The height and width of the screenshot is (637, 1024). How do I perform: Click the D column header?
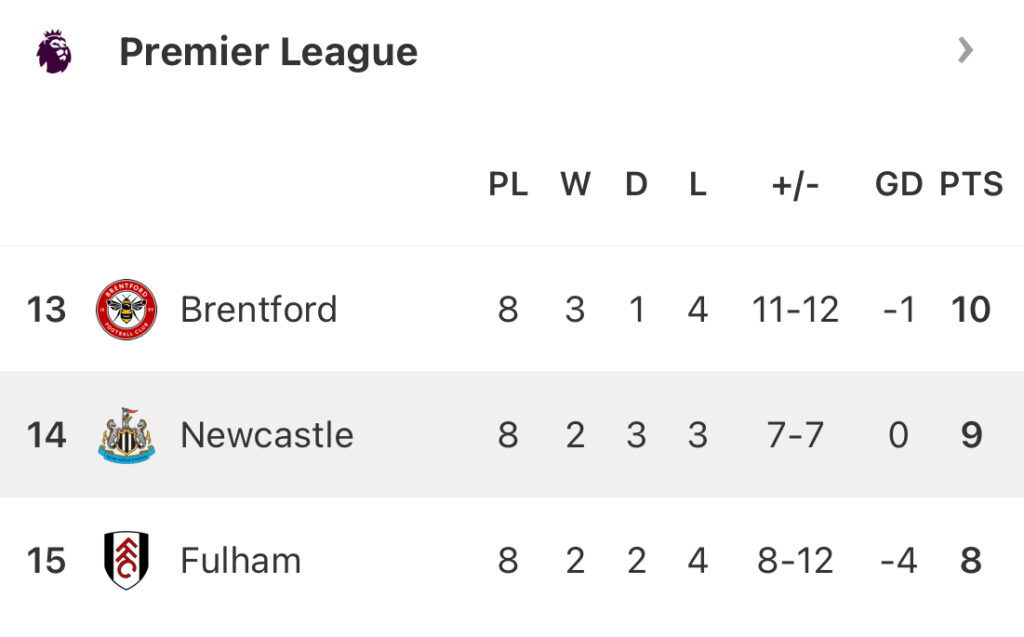point(636,184)
